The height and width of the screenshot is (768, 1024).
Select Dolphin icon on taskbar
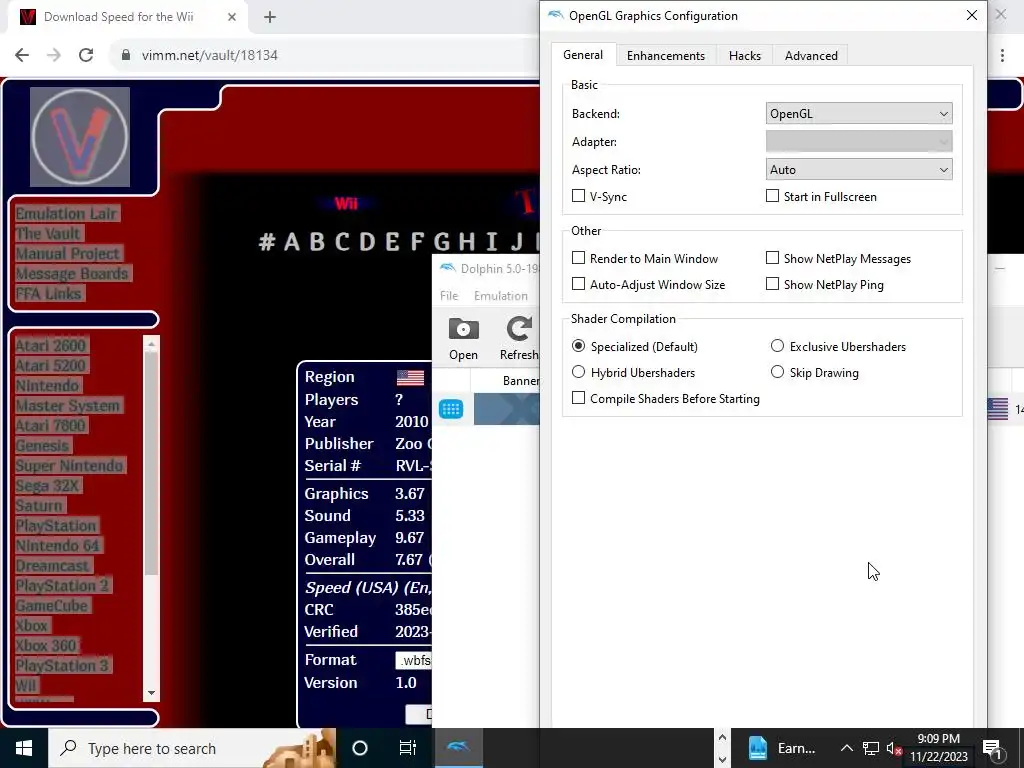click(458, 748)
